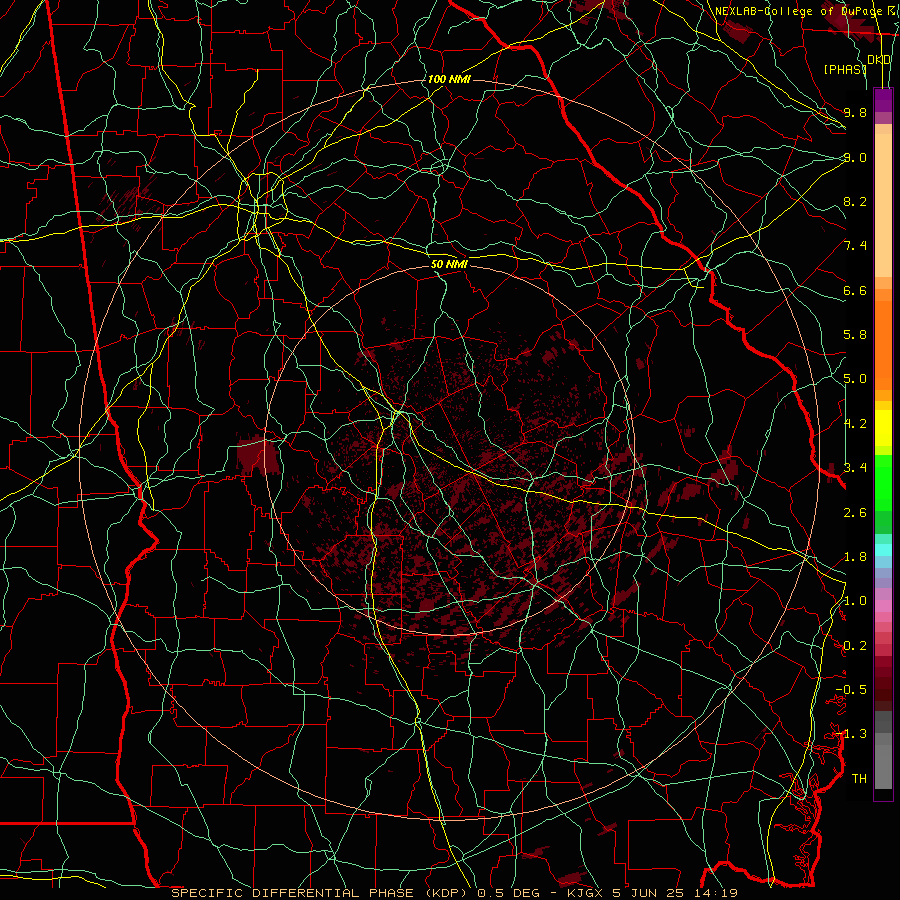Pick the cyan band on the color scale

click(883, 549)
